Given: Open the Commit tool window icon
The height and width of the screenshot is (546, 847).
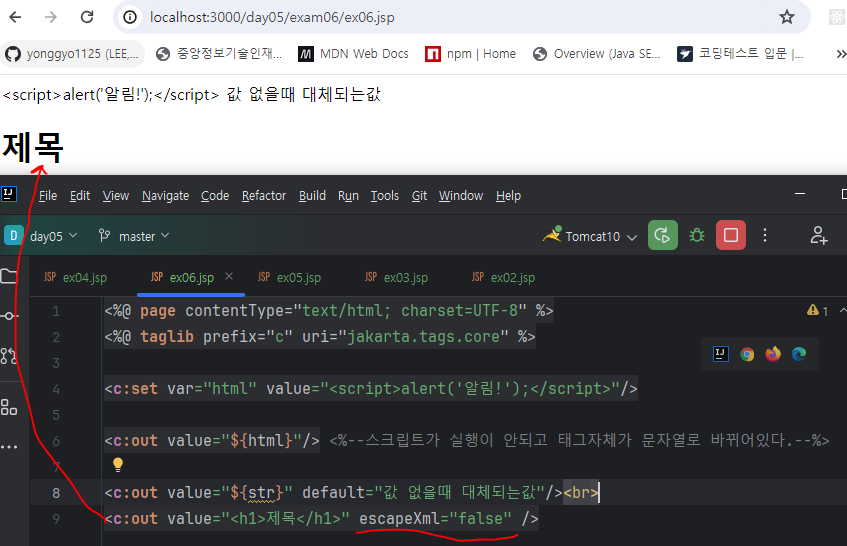Looking at the screenshot, I should tap(9, 316).
